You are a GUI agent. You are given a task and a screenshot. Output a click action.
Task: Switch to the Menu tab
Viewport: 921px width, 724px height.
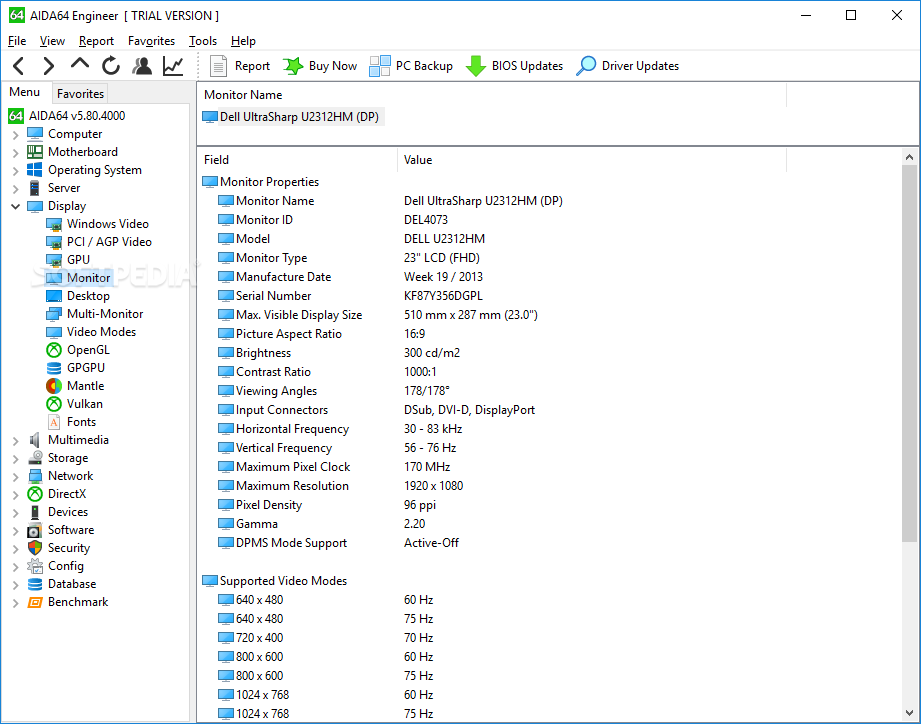click(25, 92)
